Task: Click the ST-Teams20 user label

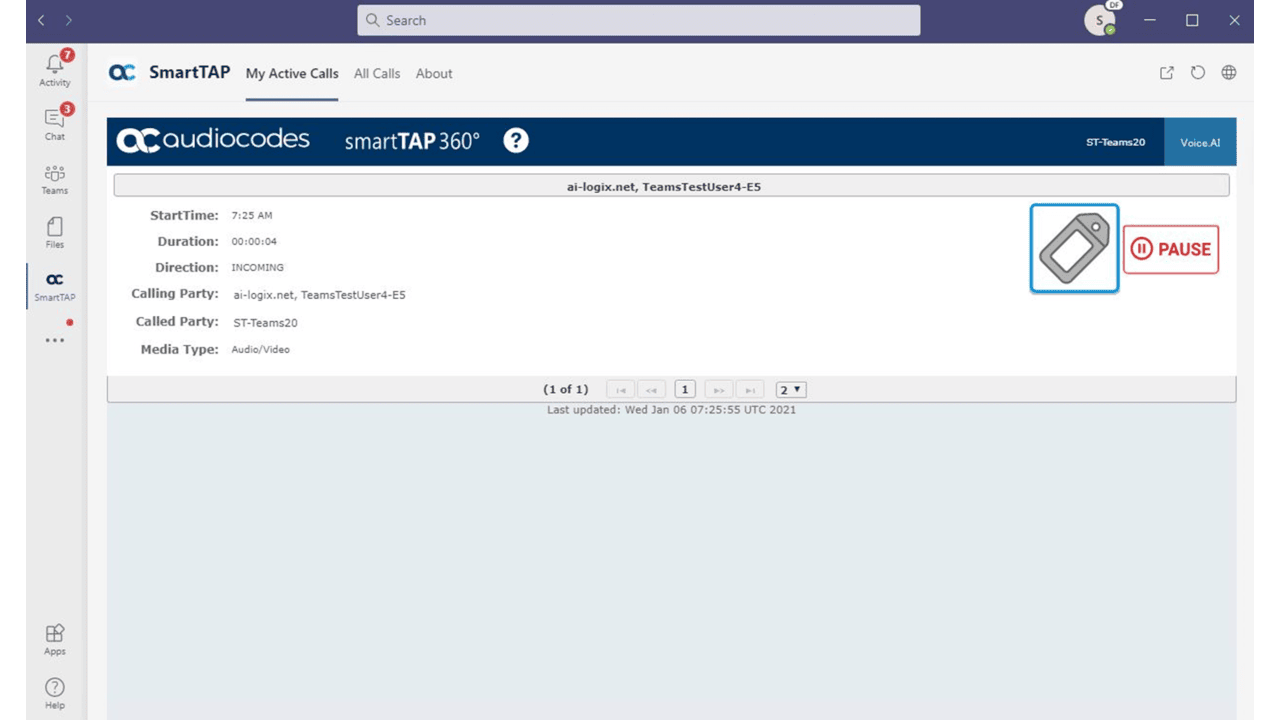Action: (x=1116, y=142)
